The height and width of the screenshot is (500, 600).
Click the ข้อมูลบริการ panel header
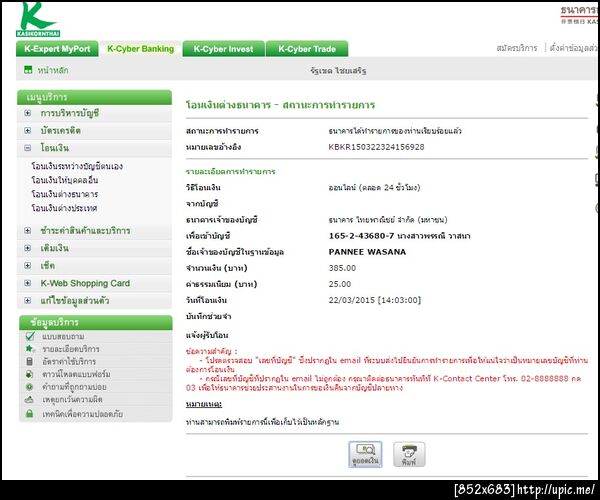pos(96,322)
